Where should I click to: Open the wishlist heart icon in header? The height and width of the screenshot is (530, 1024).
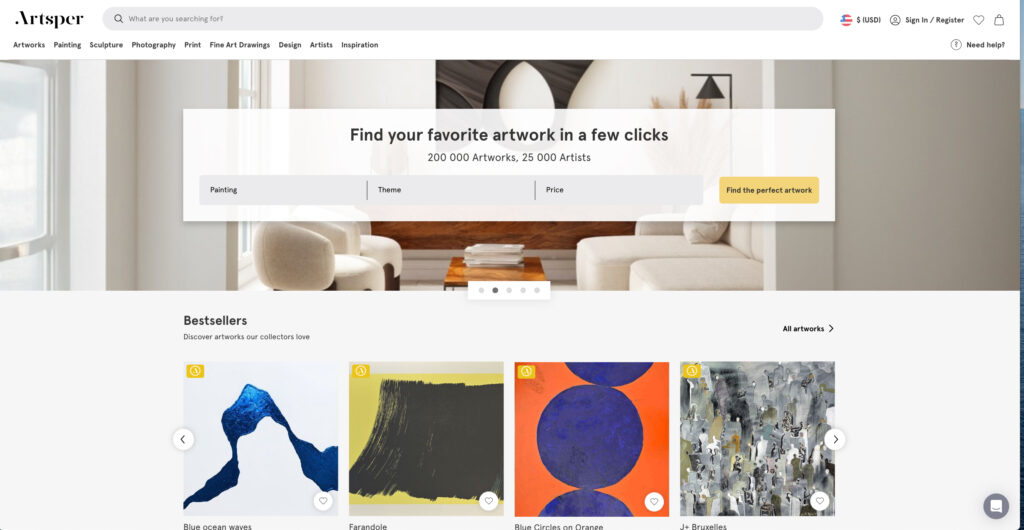[x=978, y=20]
